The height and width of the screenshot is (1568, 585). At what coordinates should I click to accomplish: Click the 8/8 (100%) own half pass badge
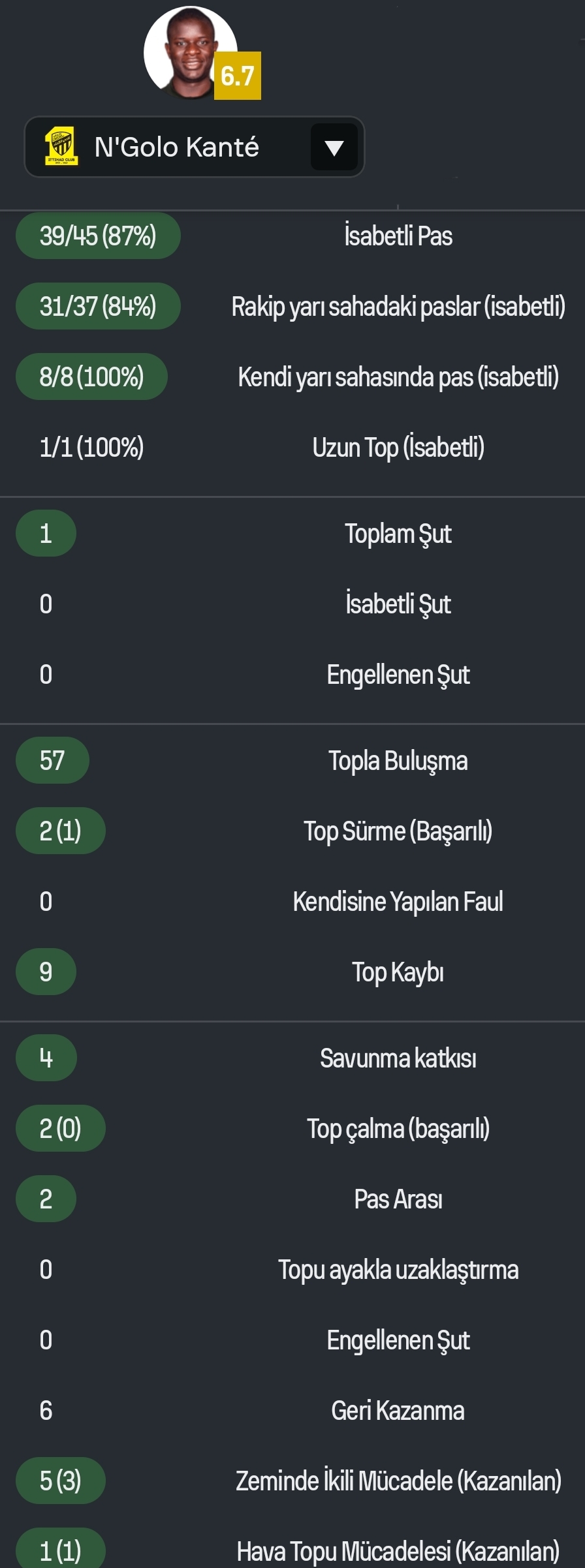(91, 377)
